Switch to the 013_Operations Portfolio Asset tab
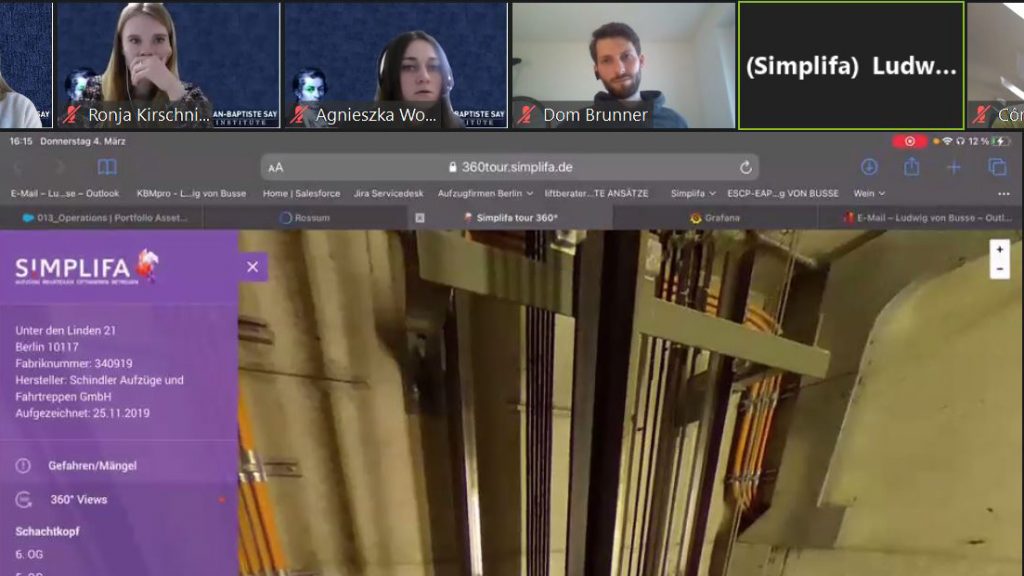 pyautogui.click(x=102, y=218)
